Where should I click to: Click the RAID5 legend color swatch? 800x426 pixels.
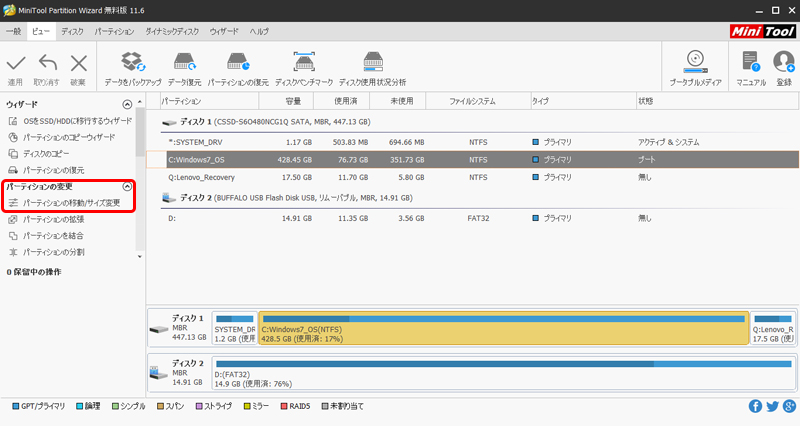coord(284,406)
